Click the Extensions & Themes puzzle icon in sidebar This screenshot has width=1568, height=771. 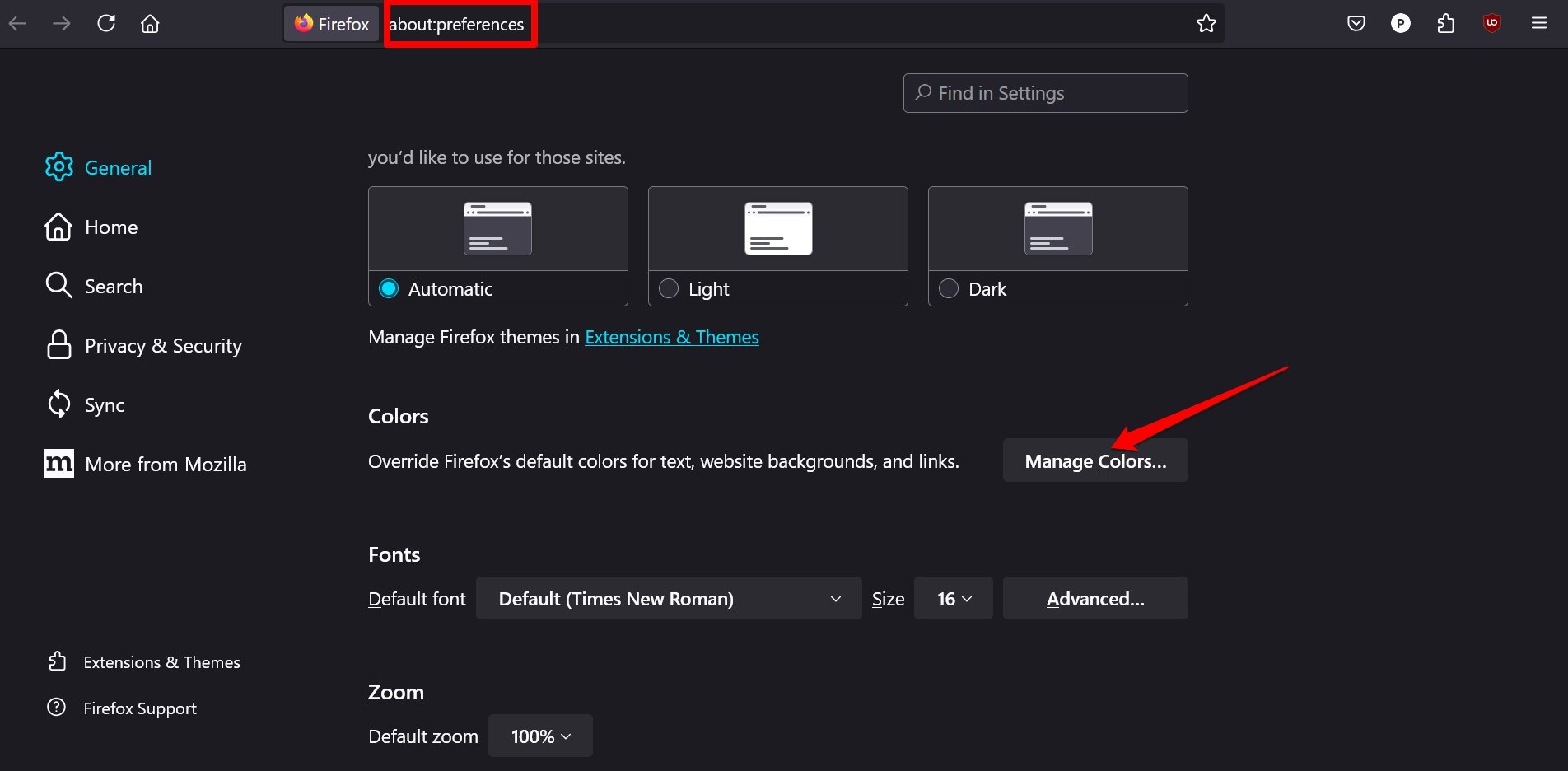(57, 661)
